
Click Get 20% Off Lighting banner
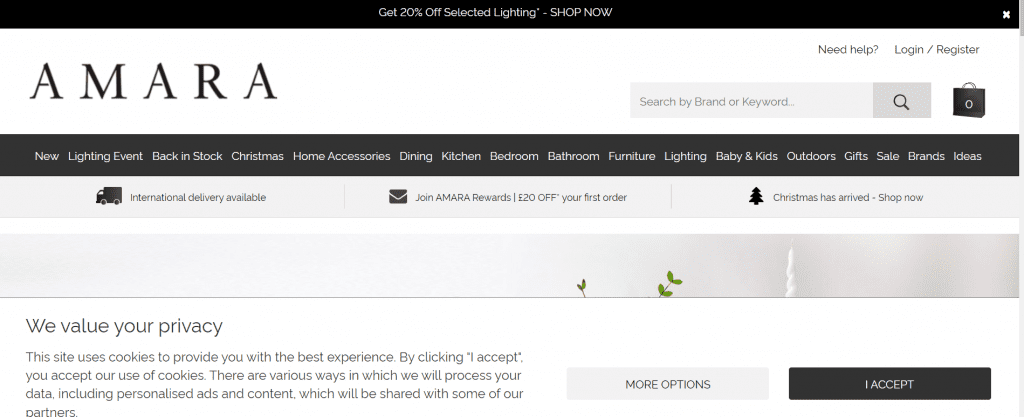(x=495, y=13)
